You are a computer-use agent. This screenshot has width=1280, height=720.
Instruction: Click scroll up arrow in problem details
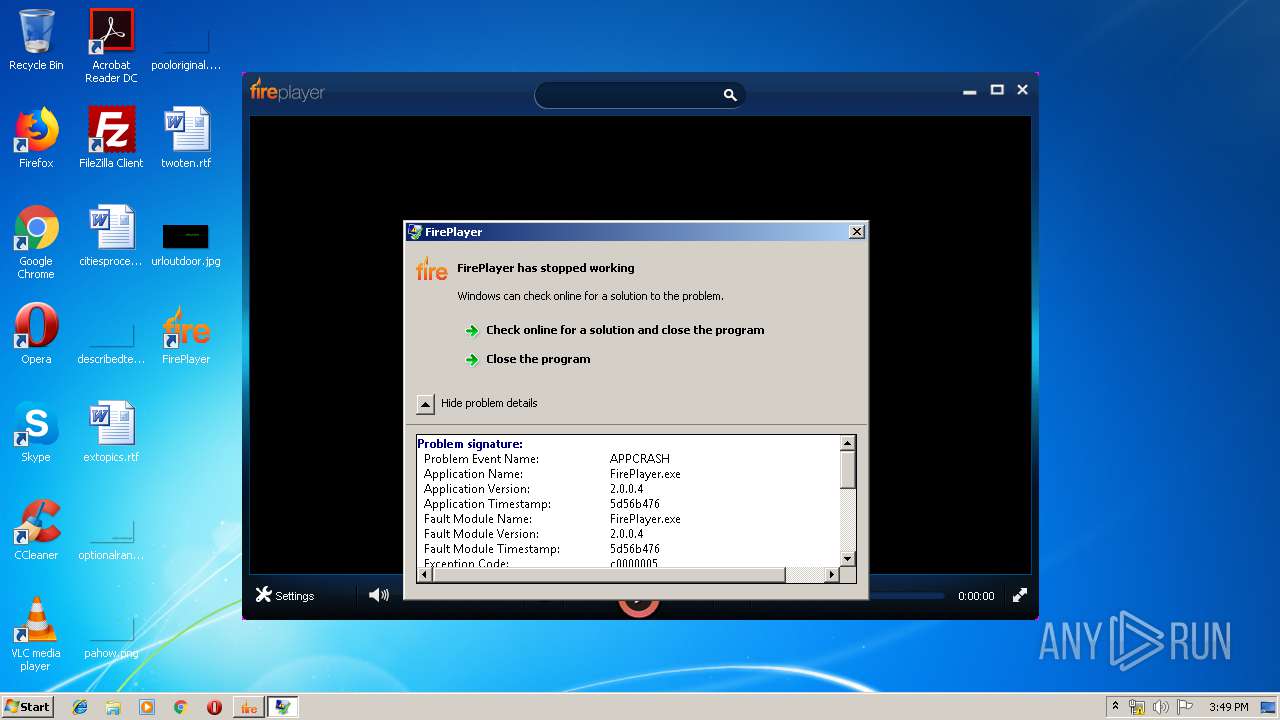click(847, 443)
